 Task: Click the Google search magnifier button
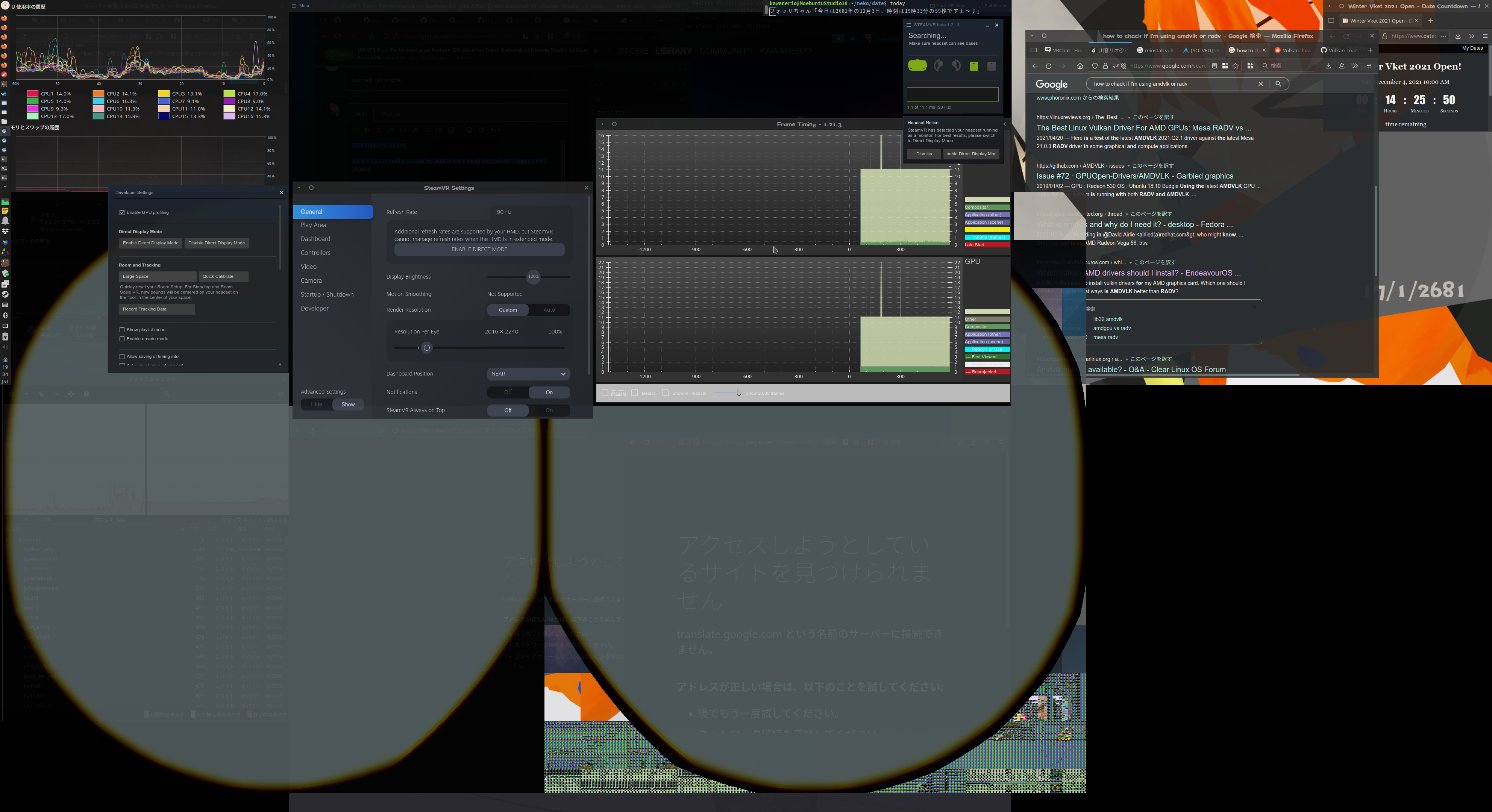point(1278,84)
